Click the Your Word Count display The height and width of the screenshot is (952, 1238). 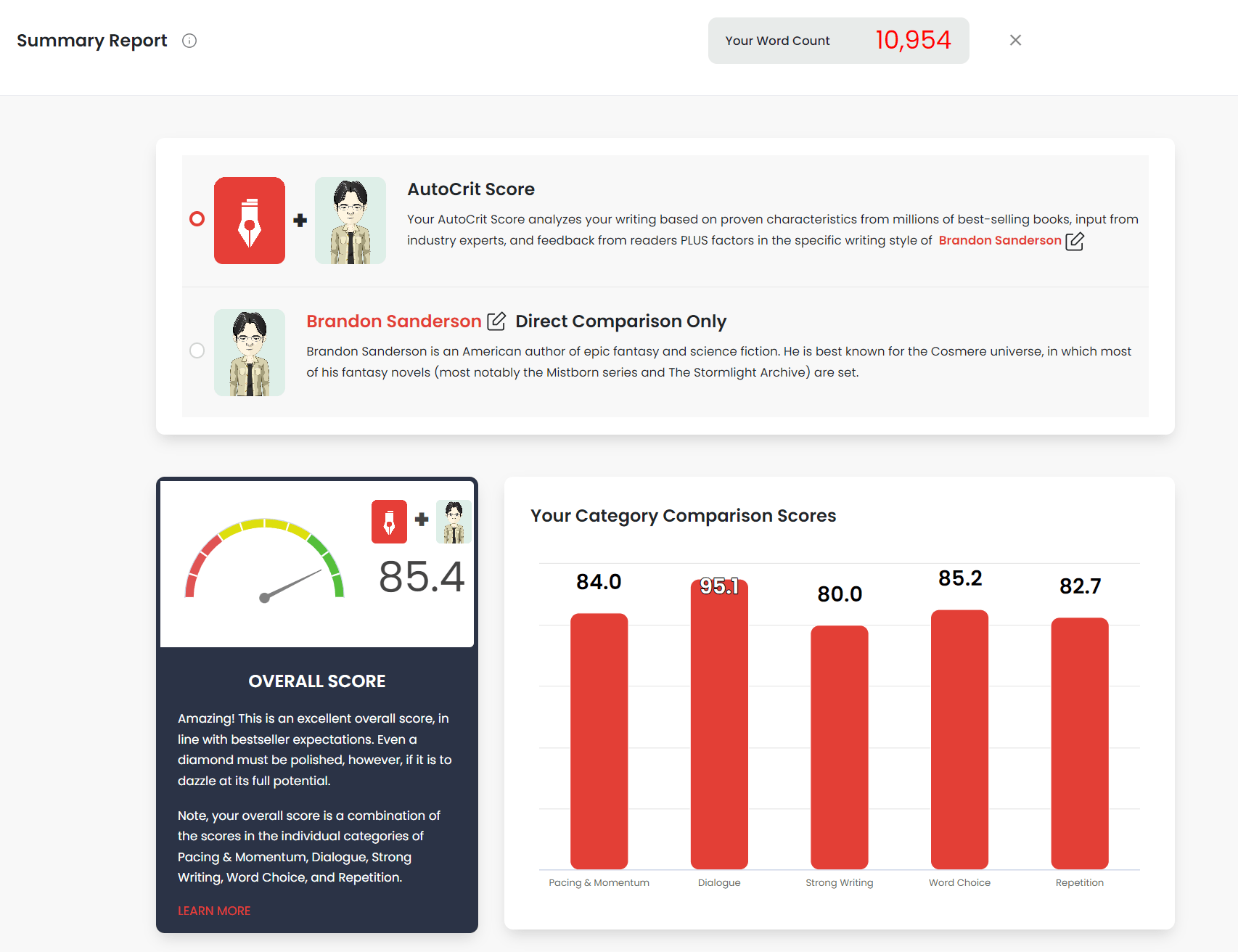838,41
